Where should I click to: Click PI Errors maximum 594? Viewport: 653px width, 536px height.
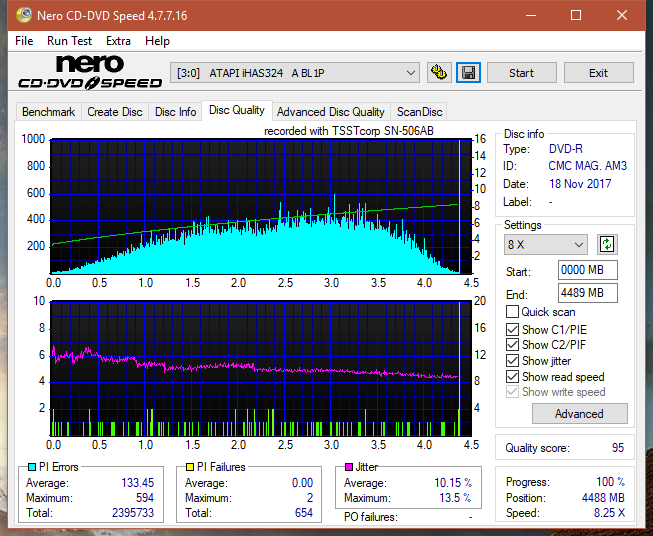click(145, 498)
